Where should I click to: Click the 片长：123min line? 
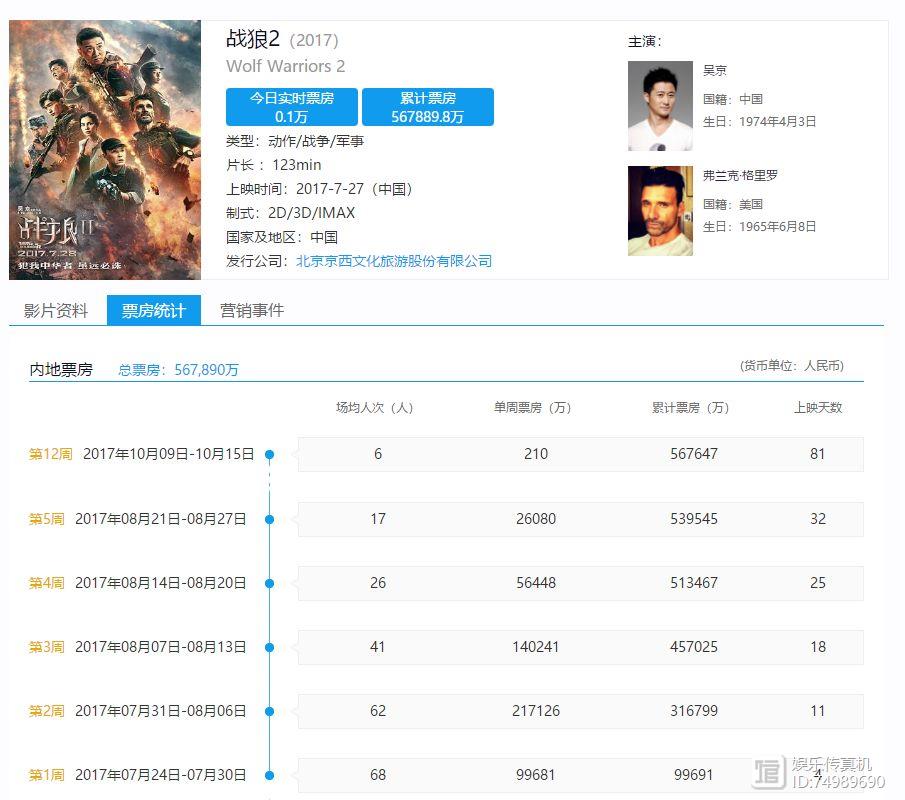(274, 165)
